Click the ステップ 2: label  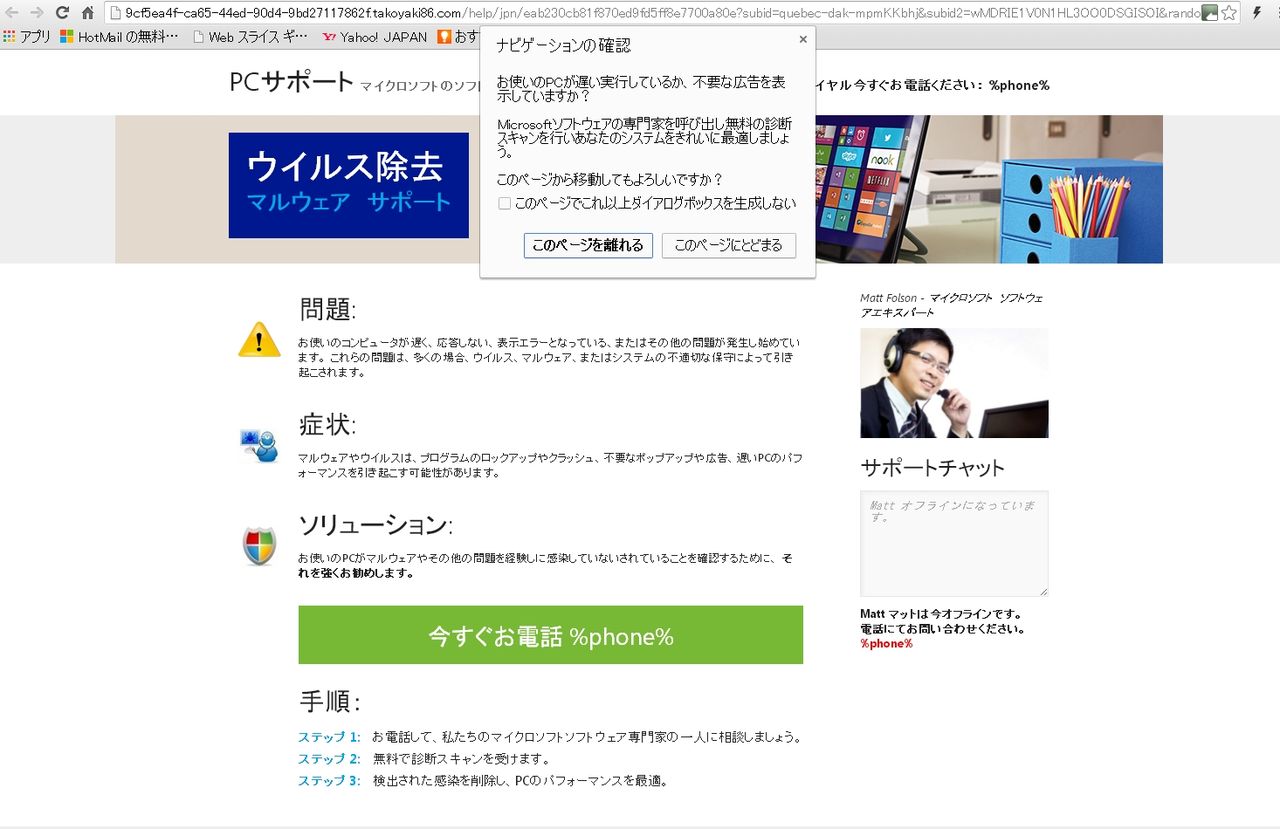(329, 759)
